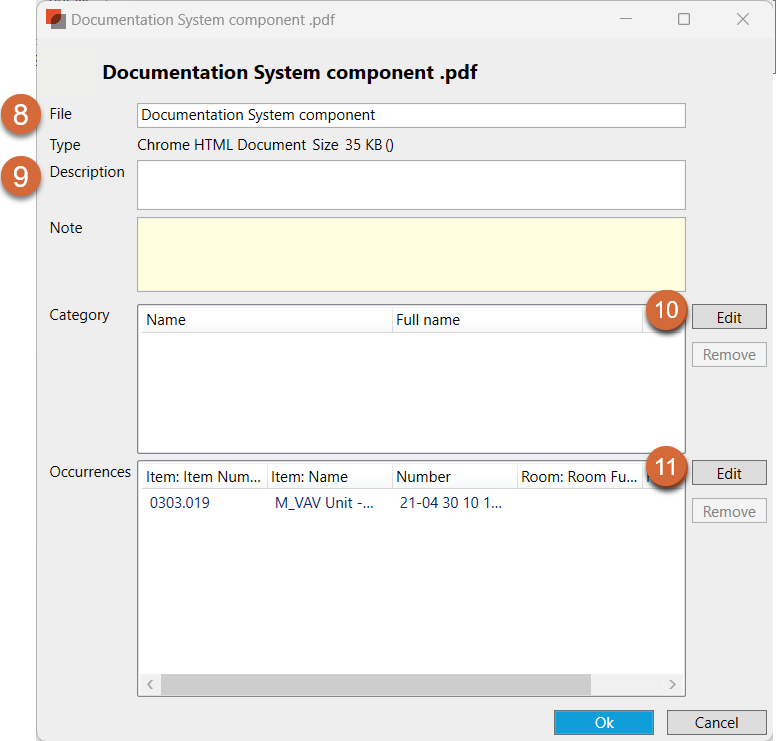
Task: Click the File name input field
Action: [x=411, y=115]
